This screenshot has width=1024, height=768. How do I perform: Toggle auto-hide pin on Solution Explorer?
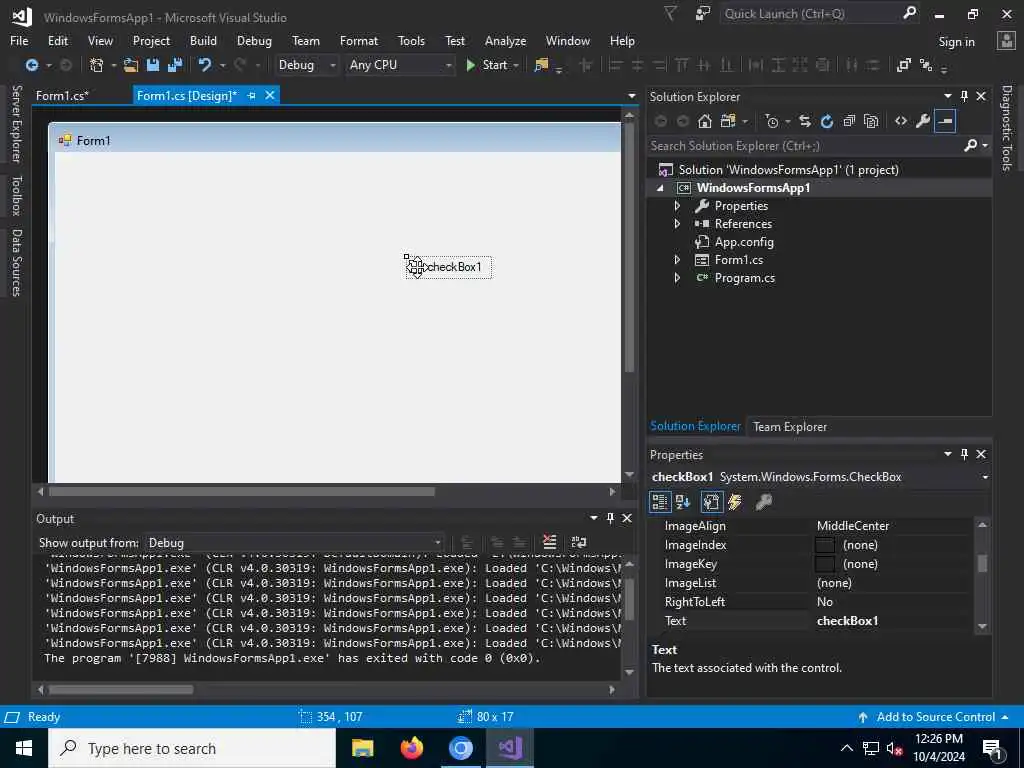tap(964, 97)
